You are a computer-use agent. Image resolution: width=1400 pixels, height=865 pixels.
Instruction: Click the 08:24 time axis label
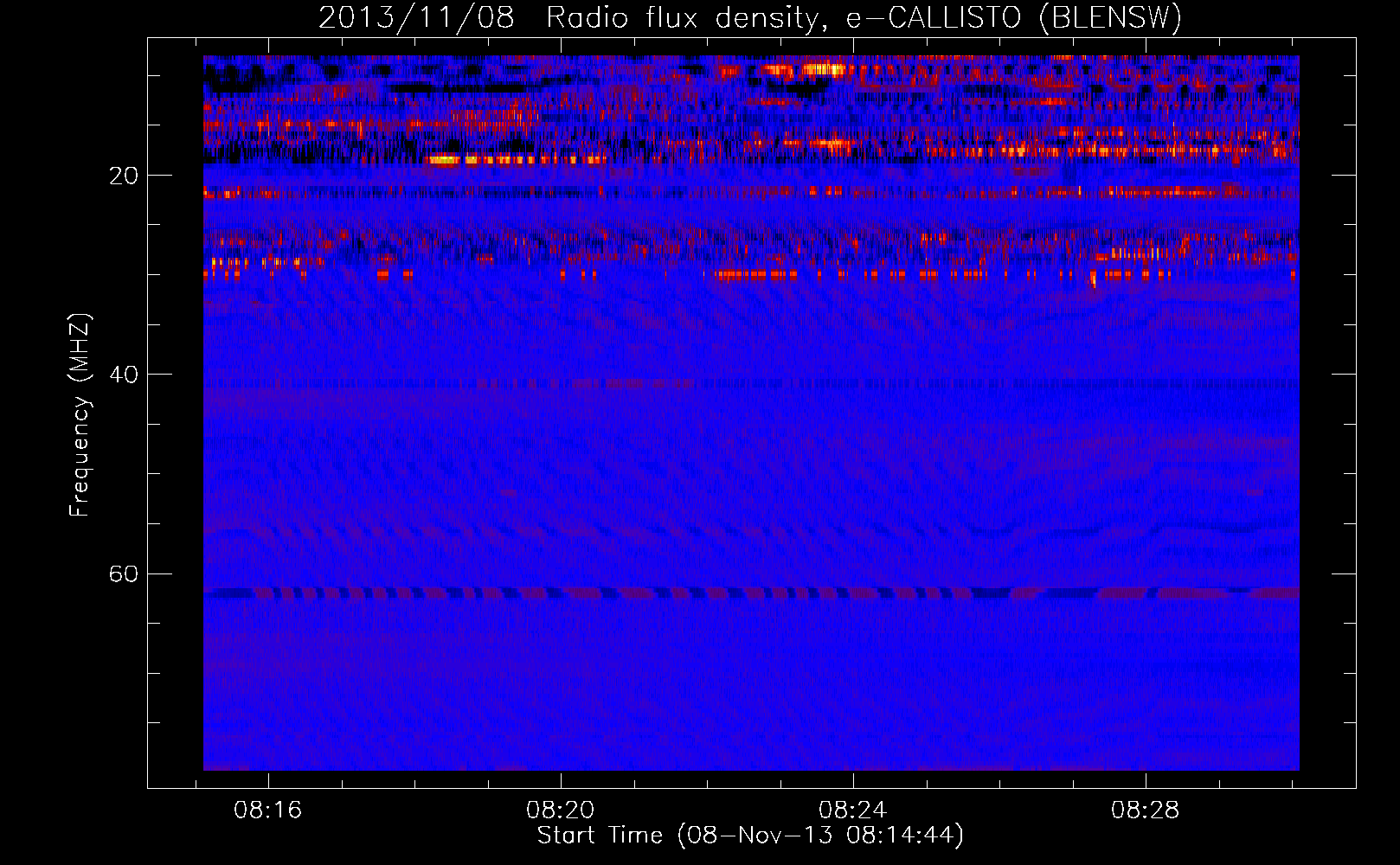coord(853,811)
